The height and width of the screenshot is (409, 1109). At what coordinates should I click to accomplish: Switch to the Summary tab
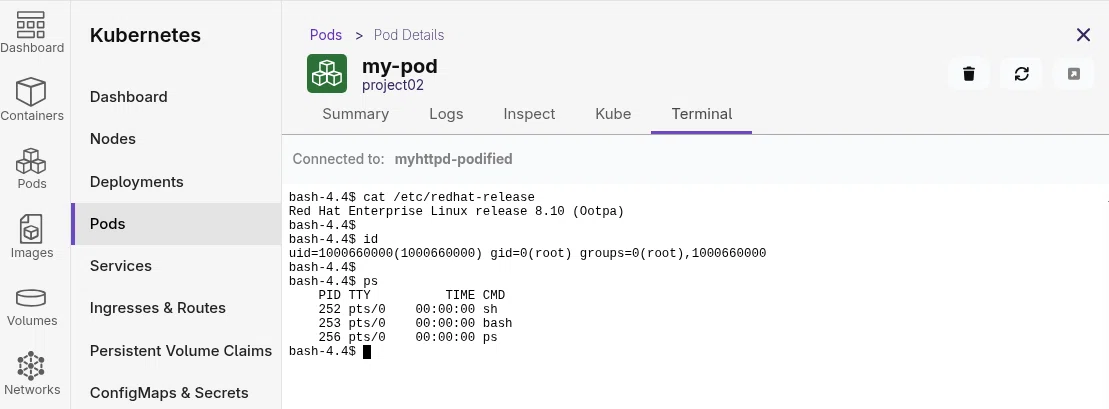[356, 114]
